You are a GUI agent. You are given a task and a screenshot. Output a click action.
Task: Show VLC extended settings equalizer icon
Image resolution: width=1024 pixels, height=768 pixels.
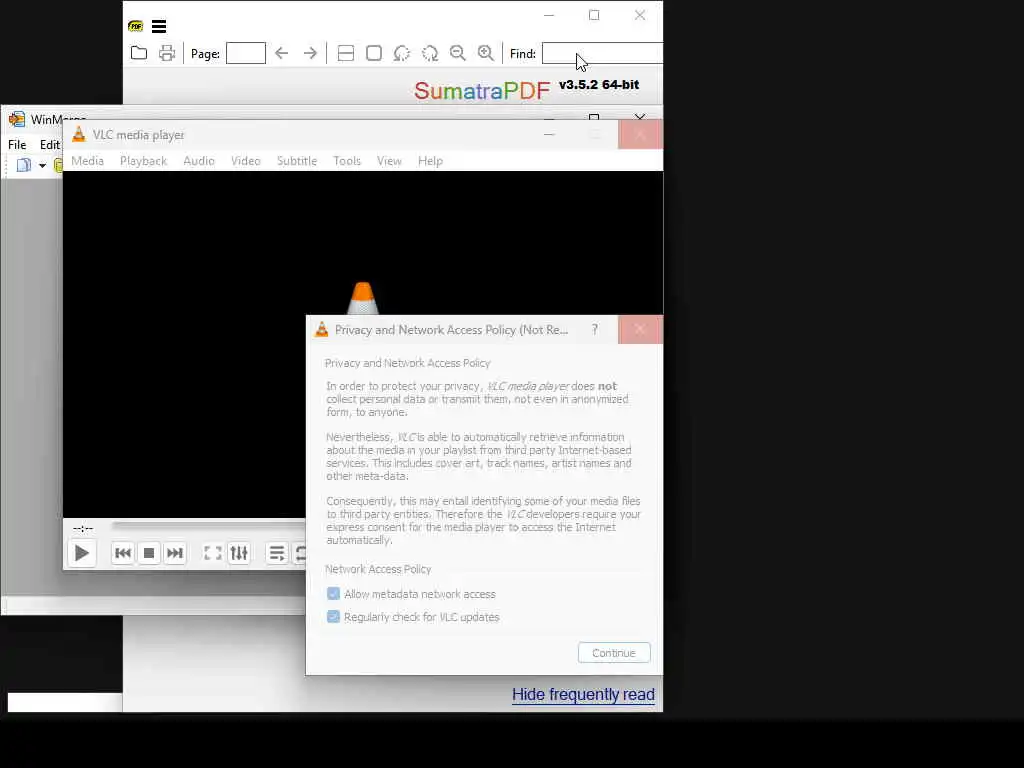[239, 553]
